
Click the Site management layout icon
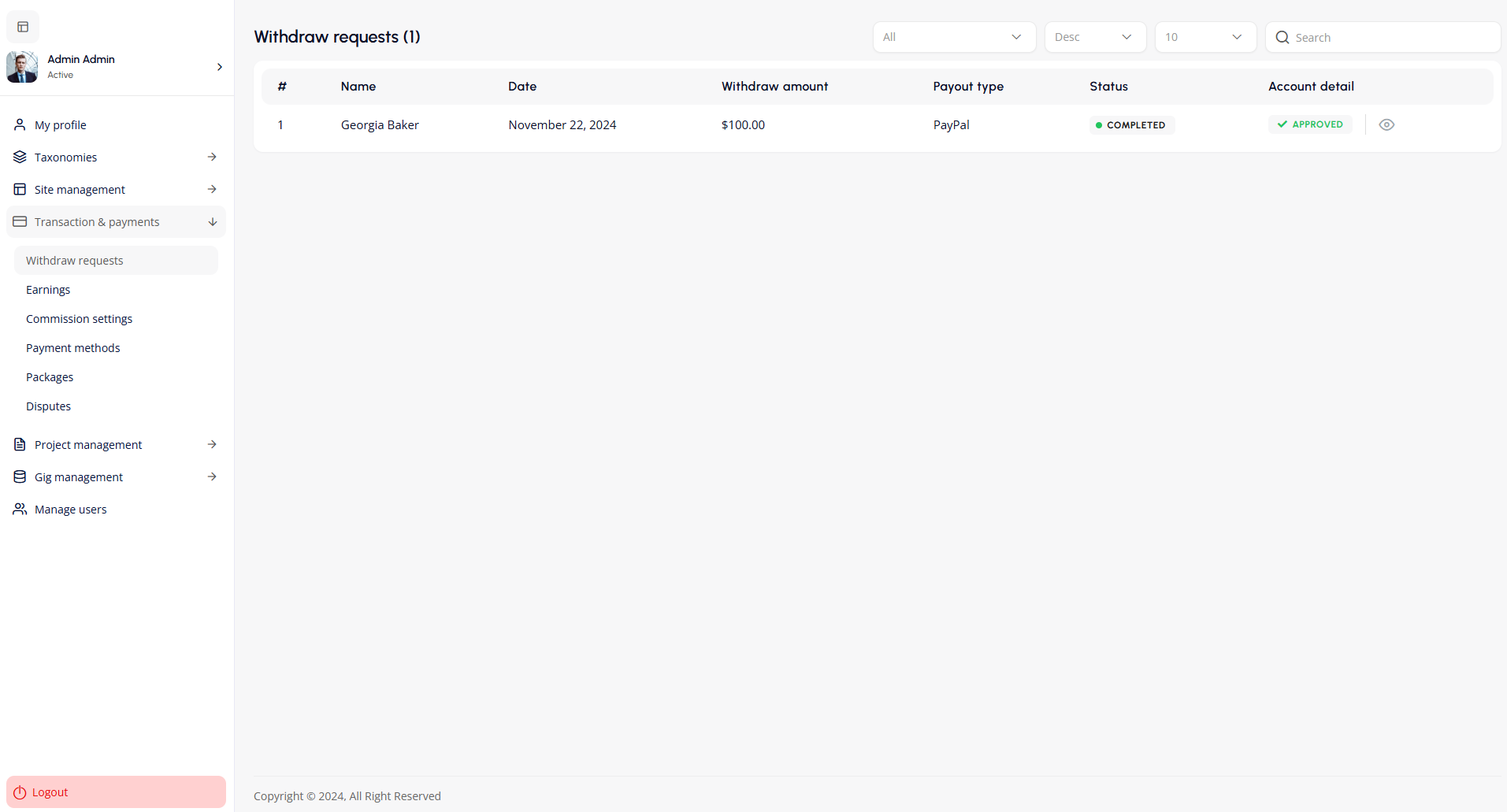tap(20, 189)
